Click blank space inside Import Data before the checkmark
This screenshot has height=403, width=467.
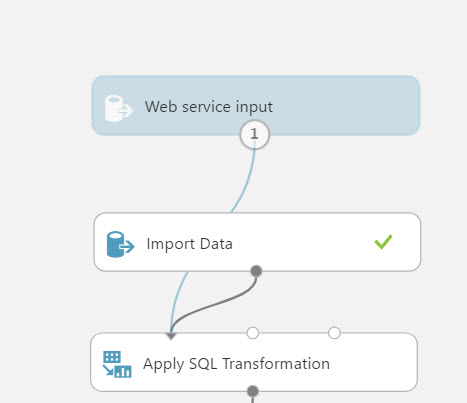pos(300,243)
